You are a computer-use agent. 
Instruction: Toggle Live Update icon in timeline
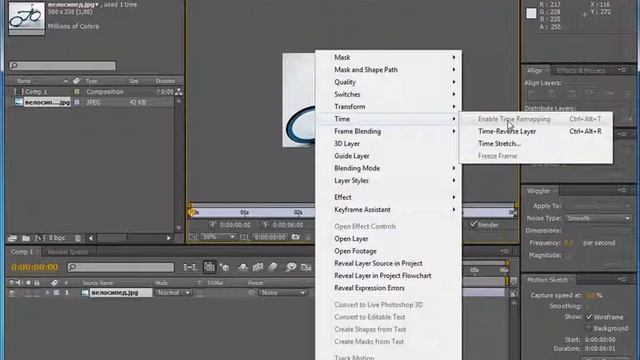pyautogui.click(x=209, y=267)
